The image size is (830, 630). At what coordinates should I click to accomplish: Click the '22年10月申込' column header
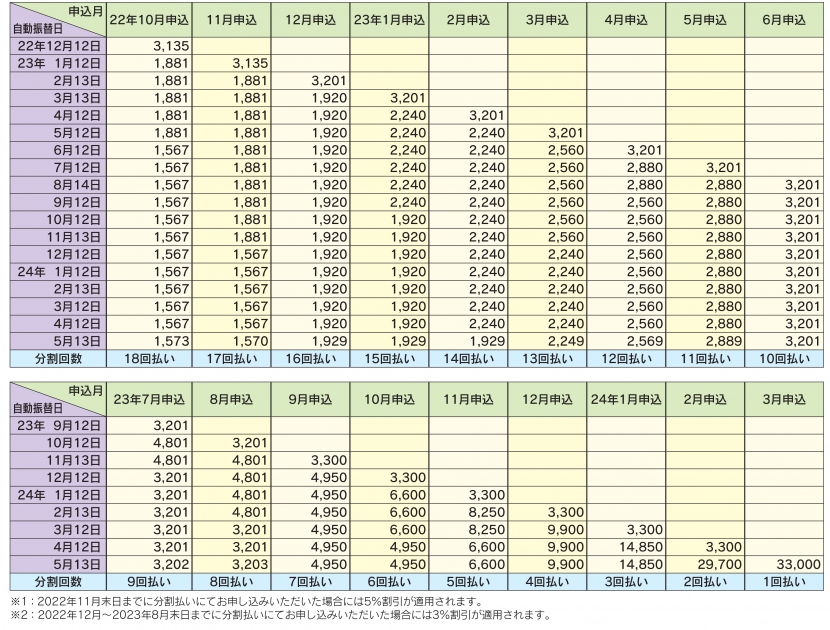[149, 20]
